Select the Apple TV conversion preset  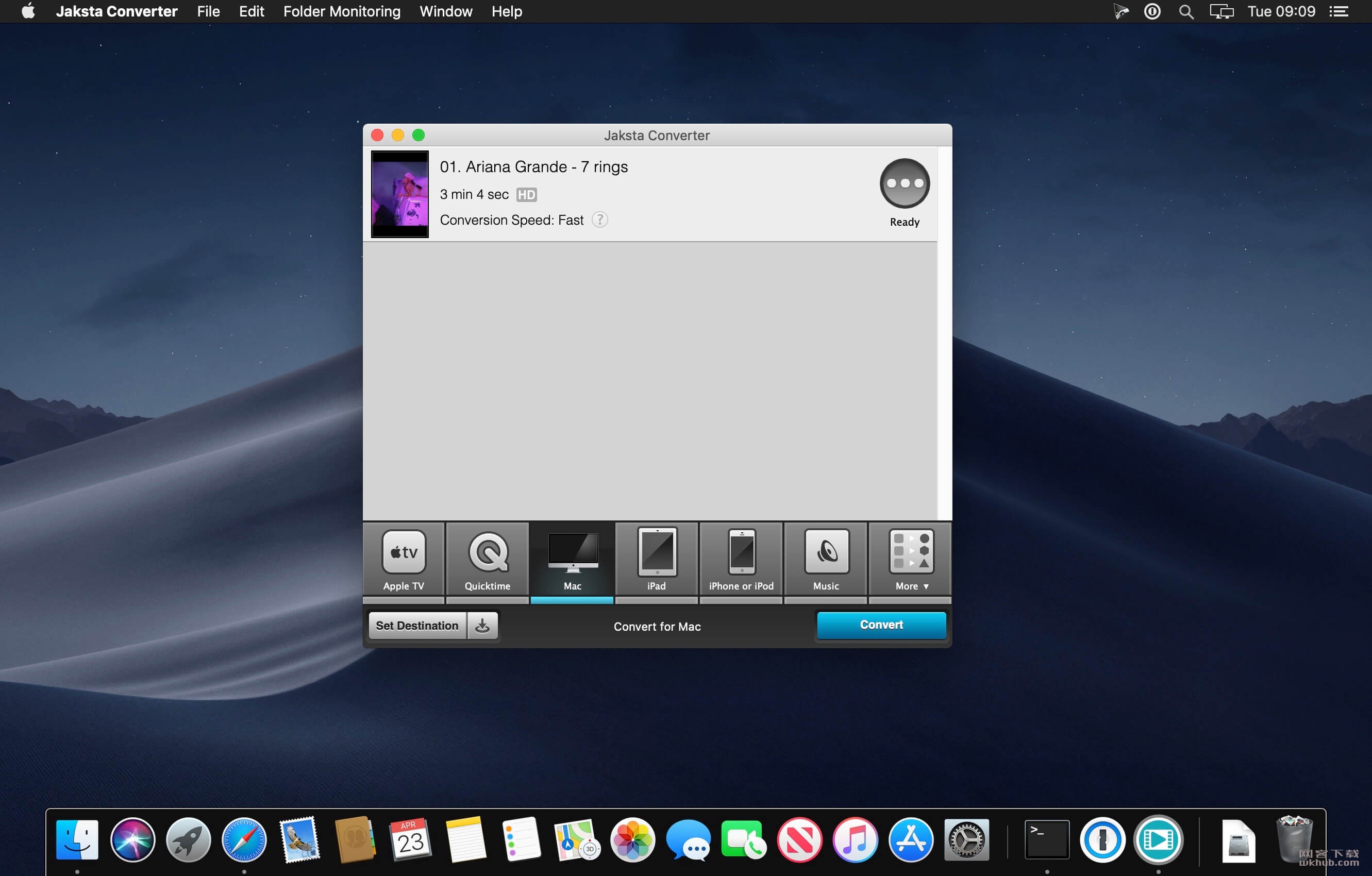tap(404, 559)
